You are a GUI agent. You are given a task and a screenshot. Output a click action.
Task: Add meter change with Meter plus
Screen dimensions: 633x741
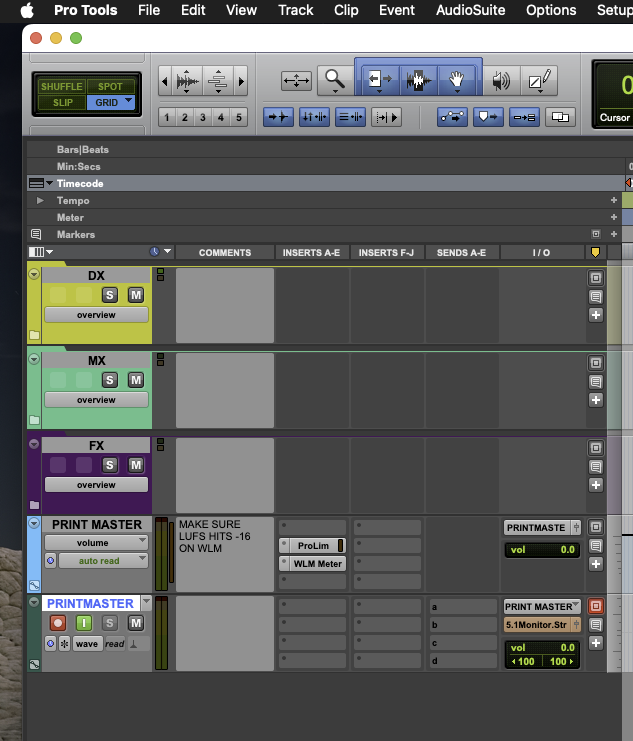614,217
